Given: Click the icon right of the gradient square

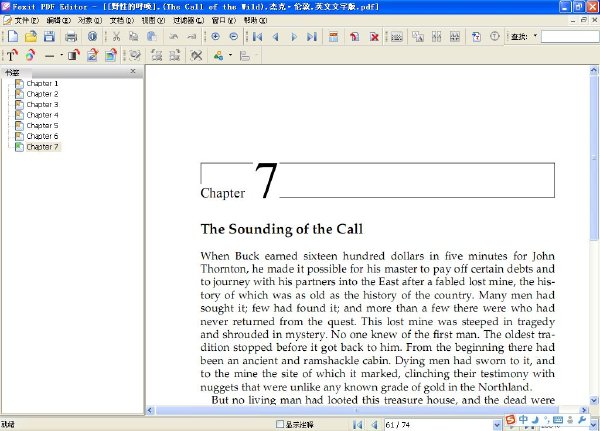Looking at the screenshot, I should 92,56.
